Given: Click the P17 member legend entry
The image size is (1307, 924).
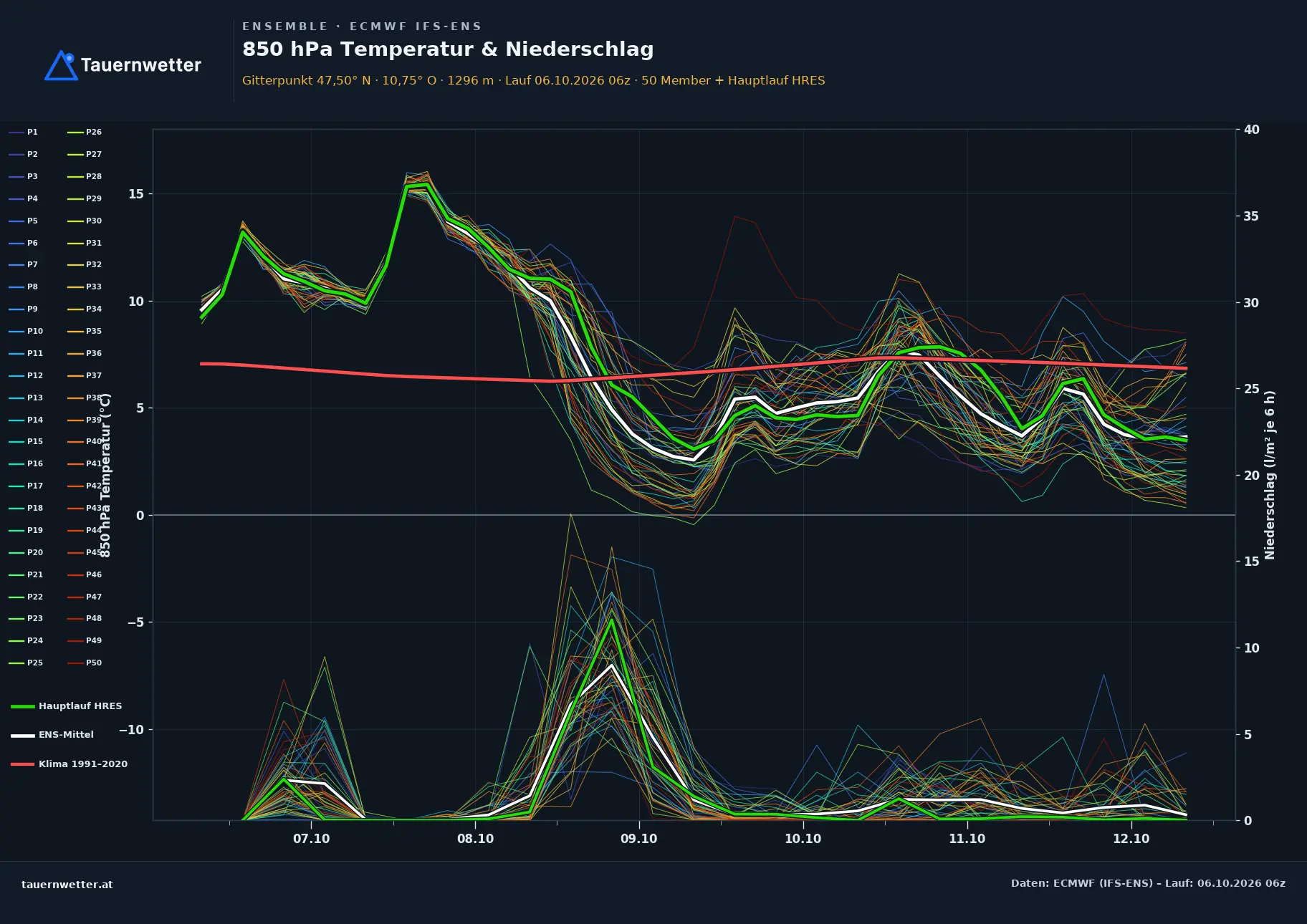Looking at the screenshot, I should tap(26, 486).
